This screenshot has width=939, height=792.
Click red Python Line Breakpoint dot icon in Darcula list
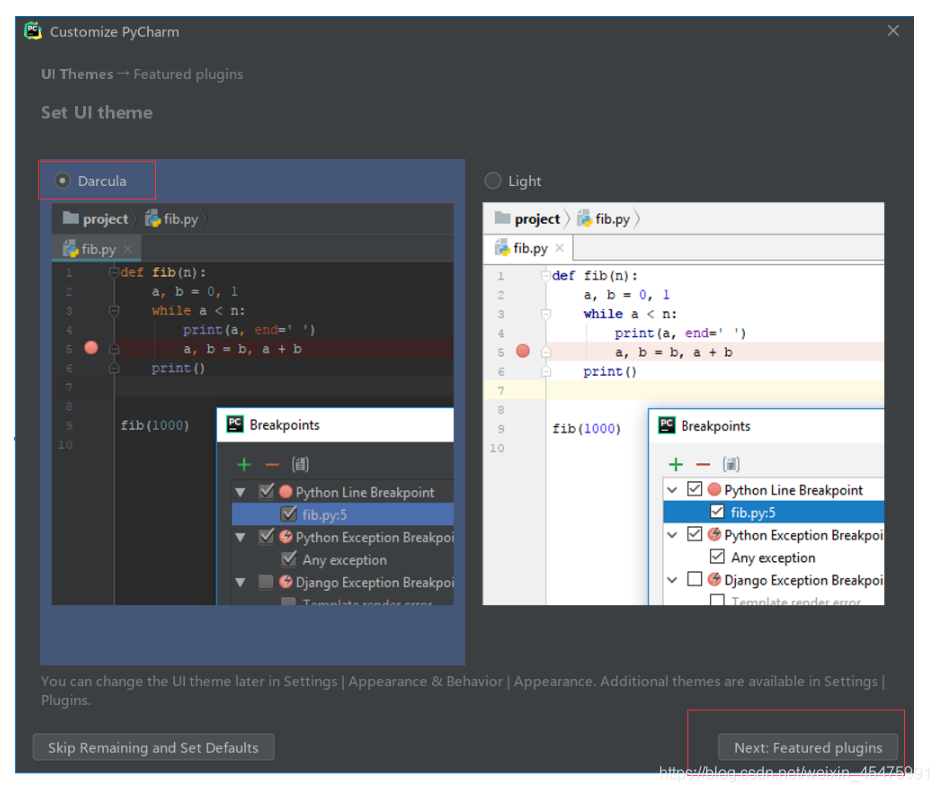pyautogui.click(x=286, y=491)
